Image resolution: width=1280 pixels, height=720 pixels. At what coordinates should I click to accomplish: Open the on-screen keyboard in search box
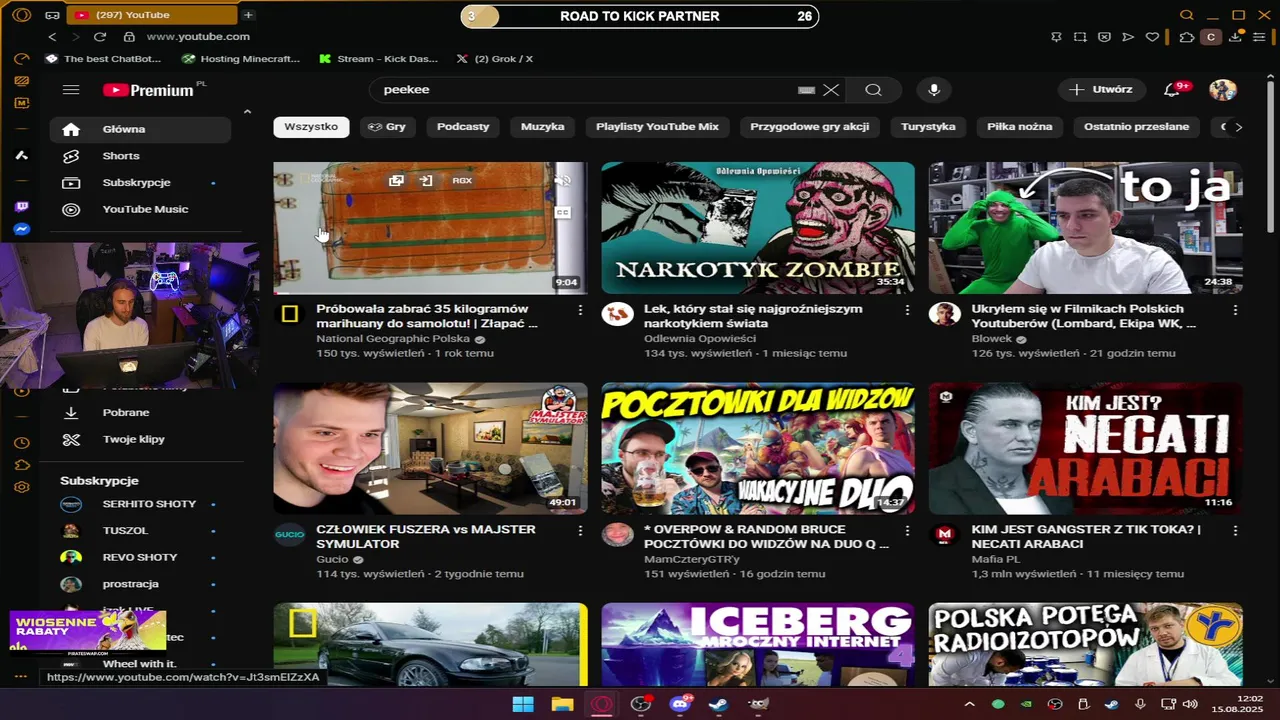(x=806, y=90)
